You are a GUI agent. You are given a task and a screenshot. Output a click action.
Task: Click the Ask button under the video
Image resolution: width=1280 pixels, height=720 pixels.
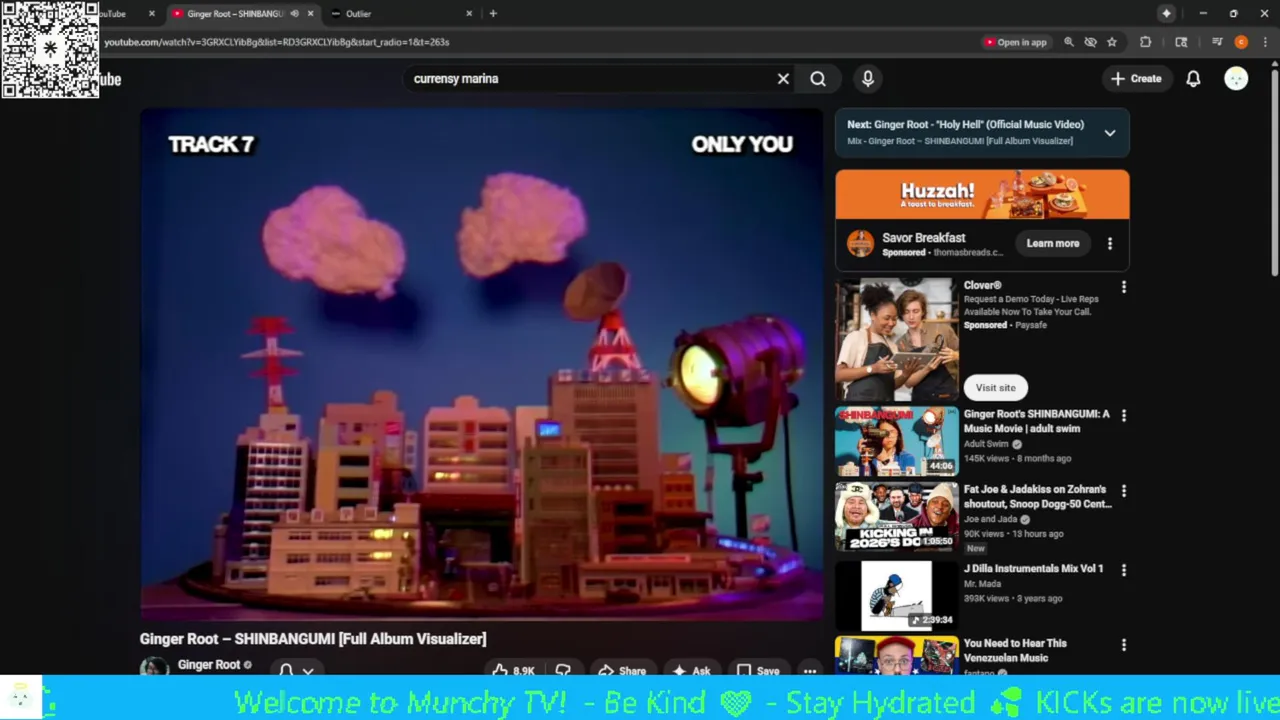691,671
